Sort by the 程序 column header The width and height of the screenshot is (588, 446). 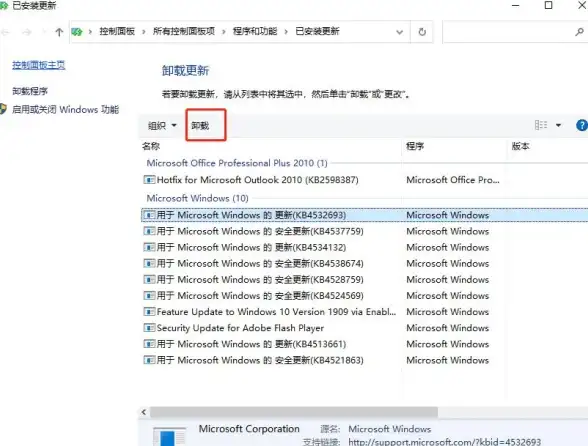(415, 146)
